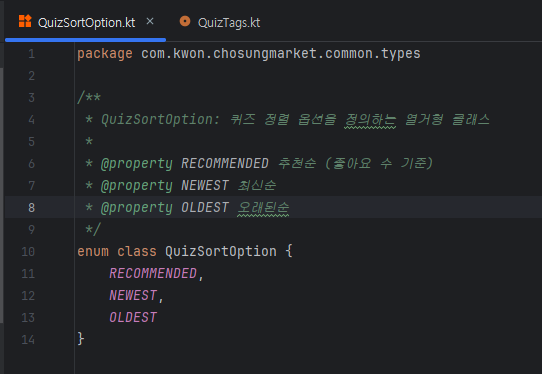This screenshot has height=374, width=542.
Task: Click the QuizTags.kt orange circle icon
Action: point(185,21)
